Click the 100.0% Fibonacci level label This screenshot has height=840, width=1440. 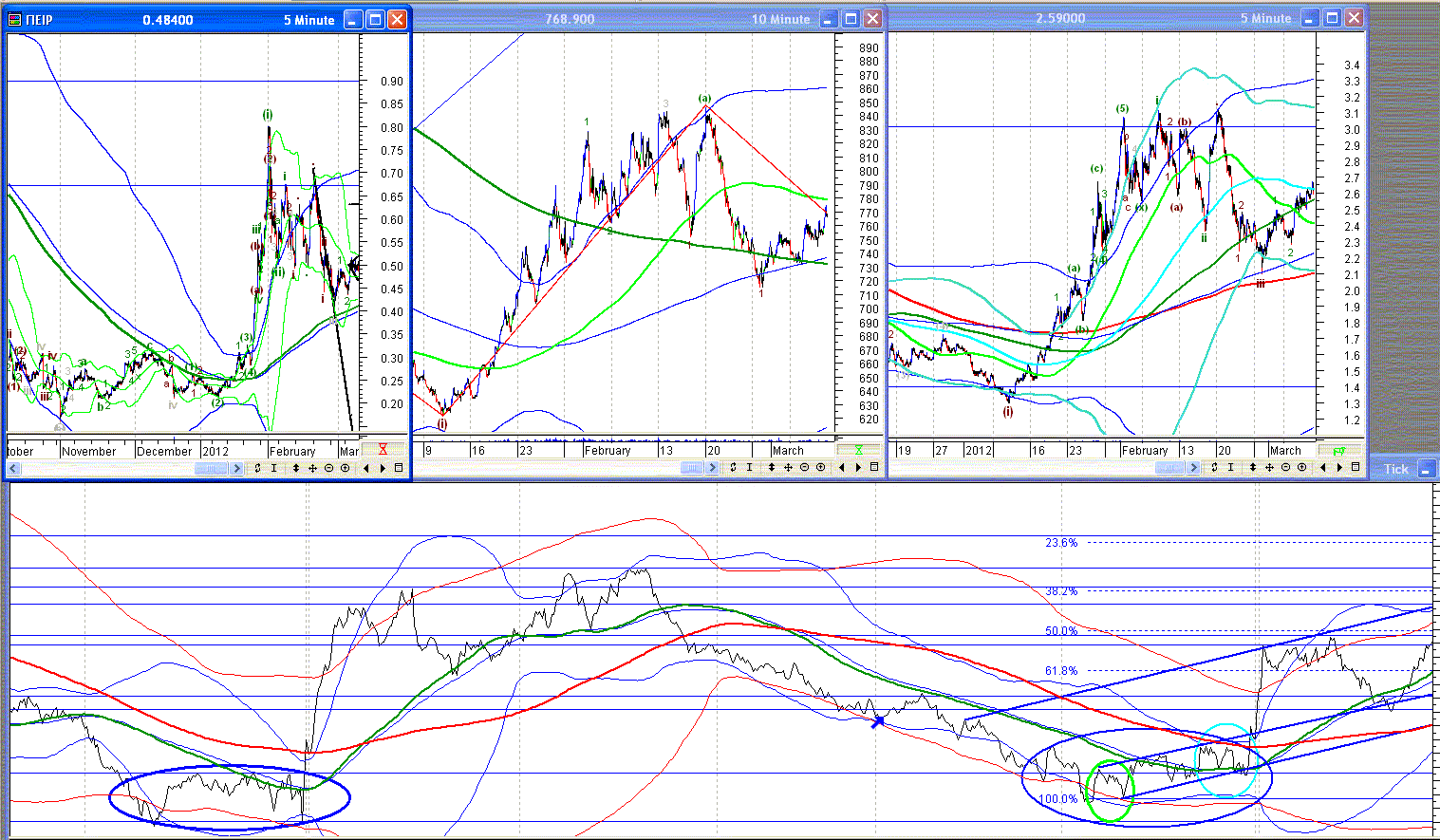click(1058, 799)
